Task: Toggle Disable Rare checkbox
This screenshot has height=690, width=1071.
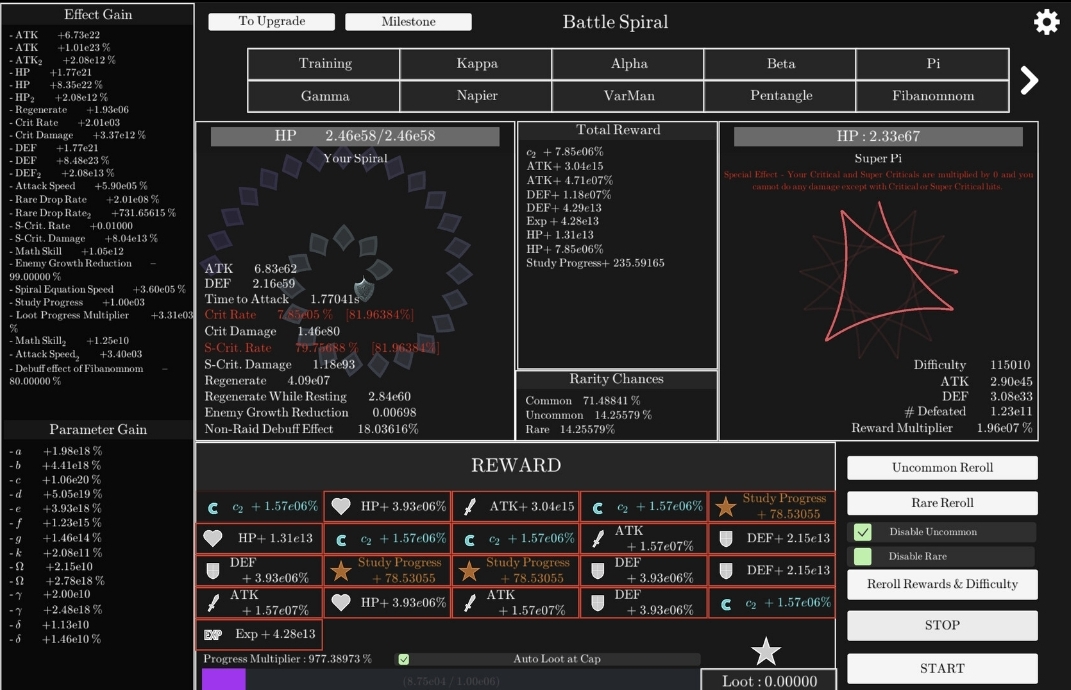Action: [863, 556]
